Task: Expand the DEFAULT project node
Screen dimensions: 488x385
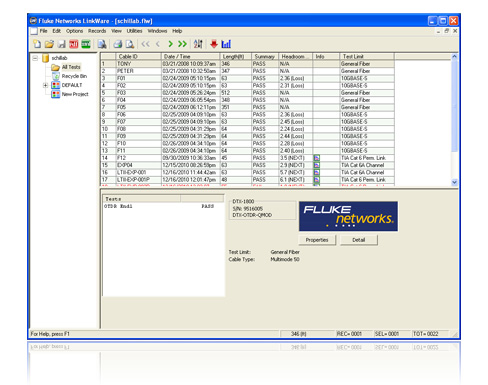Action: pos(45,85)
